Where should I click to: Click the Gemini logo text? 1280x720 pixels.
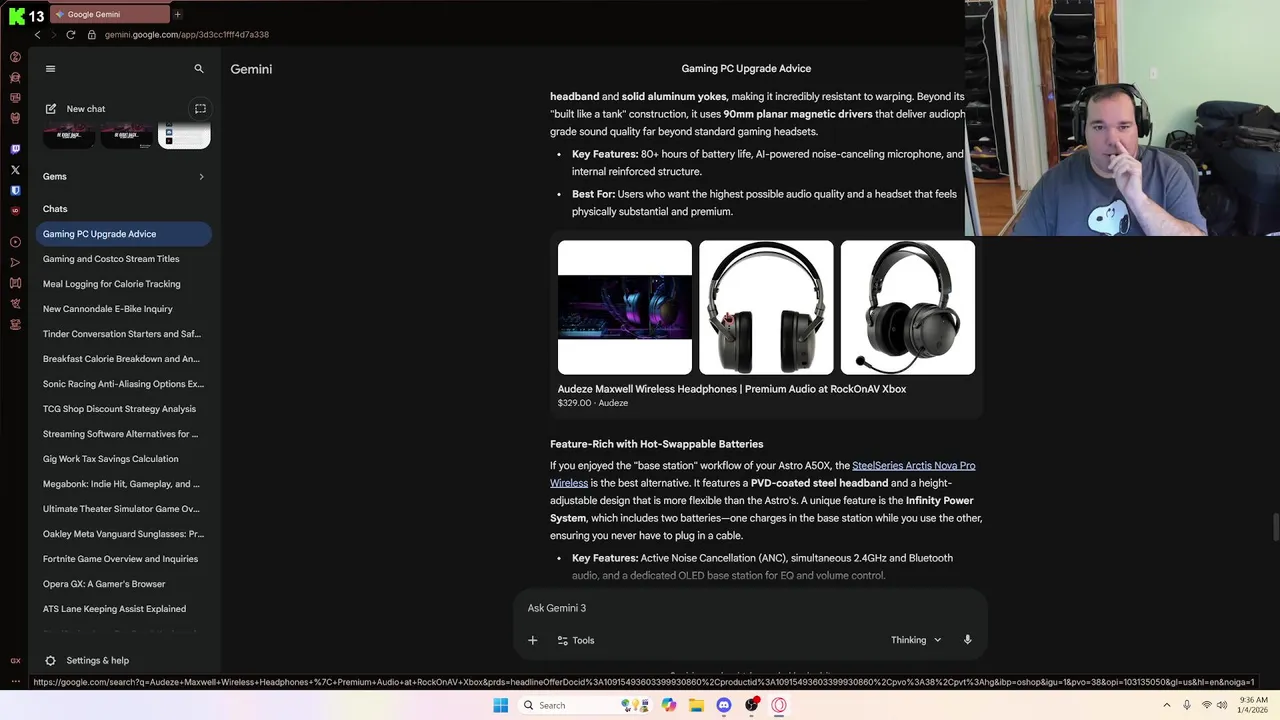pos(251,69)
